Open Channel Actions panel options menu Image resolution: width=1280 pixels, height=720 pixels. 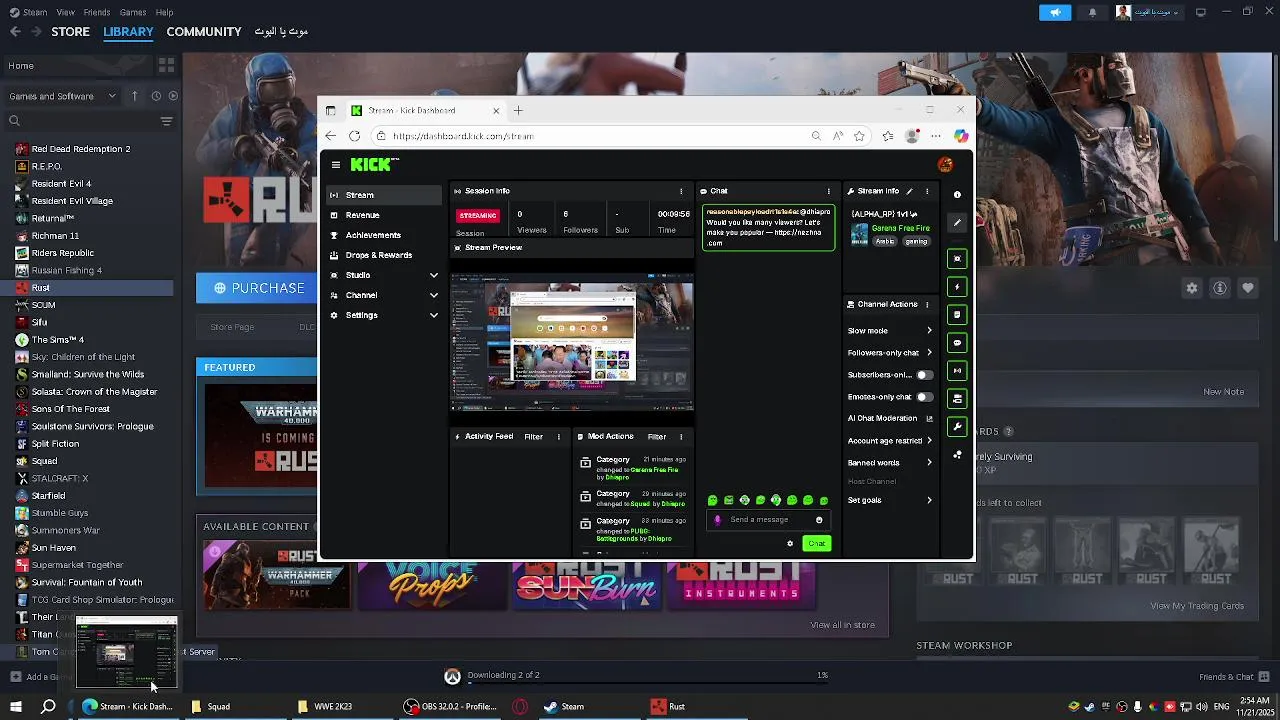pyautogui.click(x=927, y=305)
